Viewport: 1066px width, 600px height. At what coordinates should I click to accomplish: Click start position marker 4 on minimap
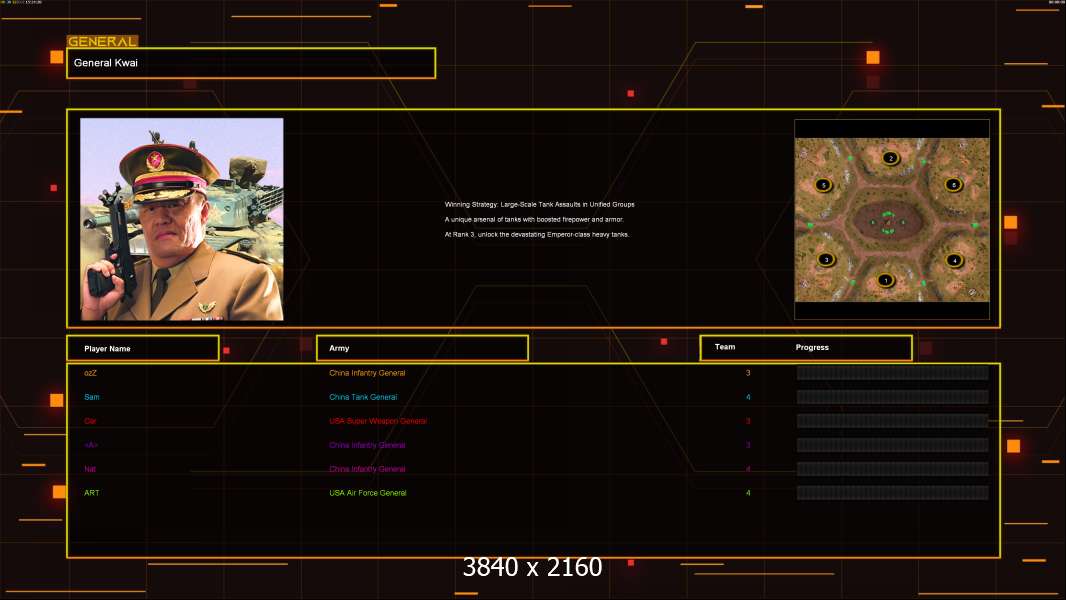tap(955, 260)
